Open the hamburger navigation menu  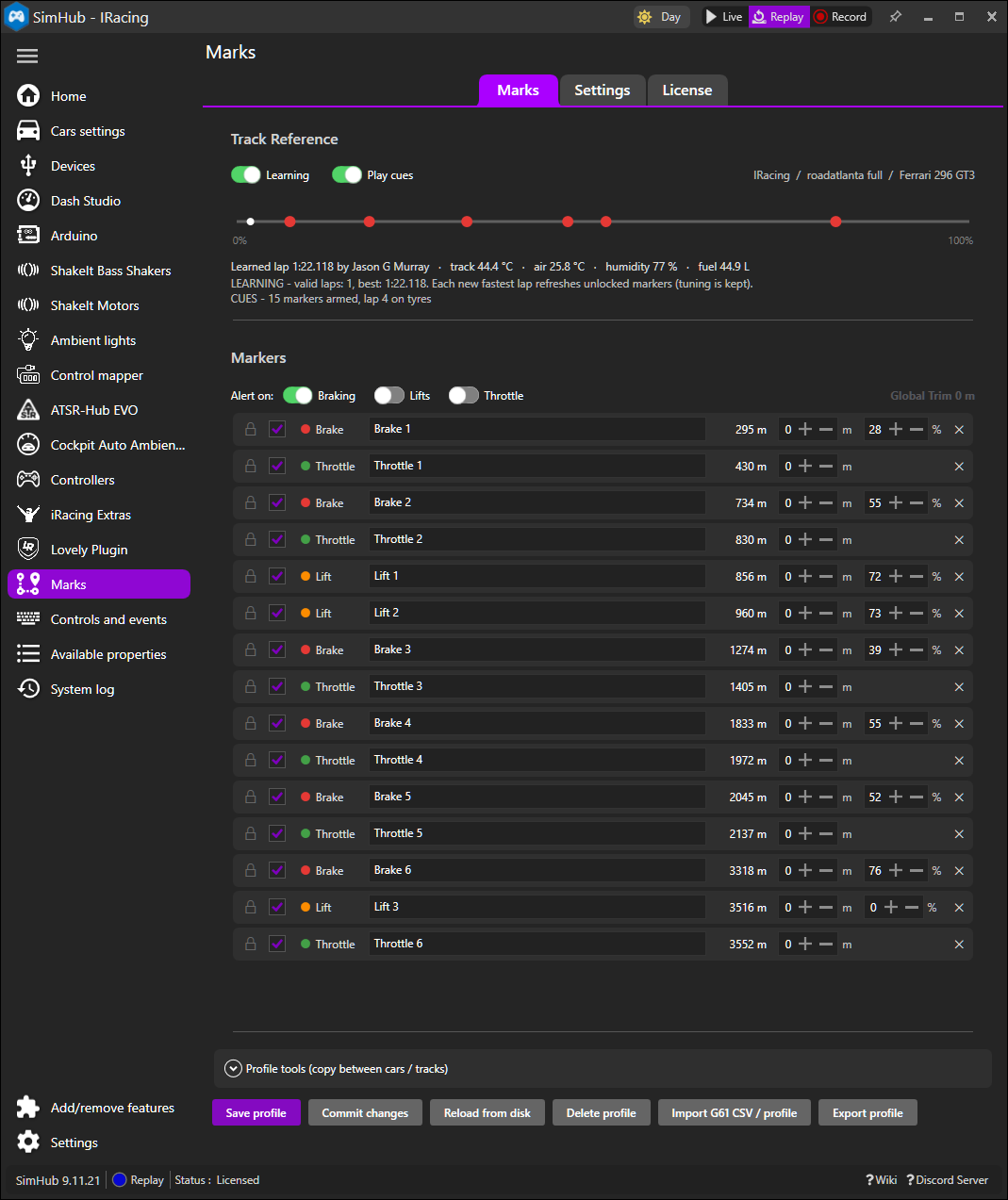27,57
